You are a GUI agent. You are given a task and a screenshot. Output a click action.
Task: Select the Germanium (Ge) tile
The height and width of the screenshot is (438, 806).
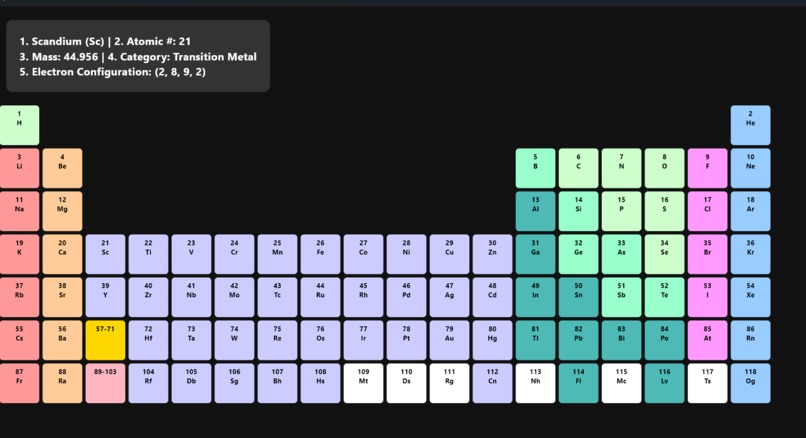pyautogui.click(x=578, y=254)
